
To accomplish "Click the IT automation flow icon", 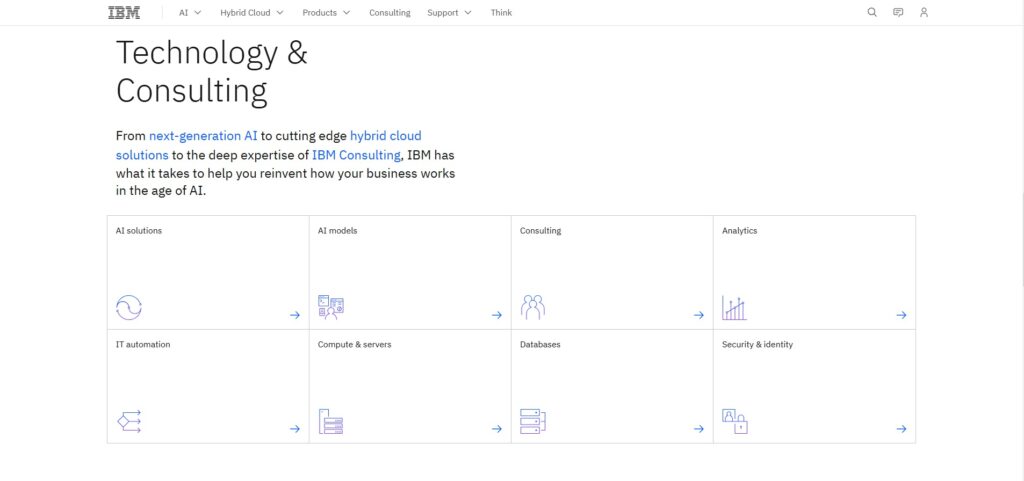I will (x=129, y=421).
